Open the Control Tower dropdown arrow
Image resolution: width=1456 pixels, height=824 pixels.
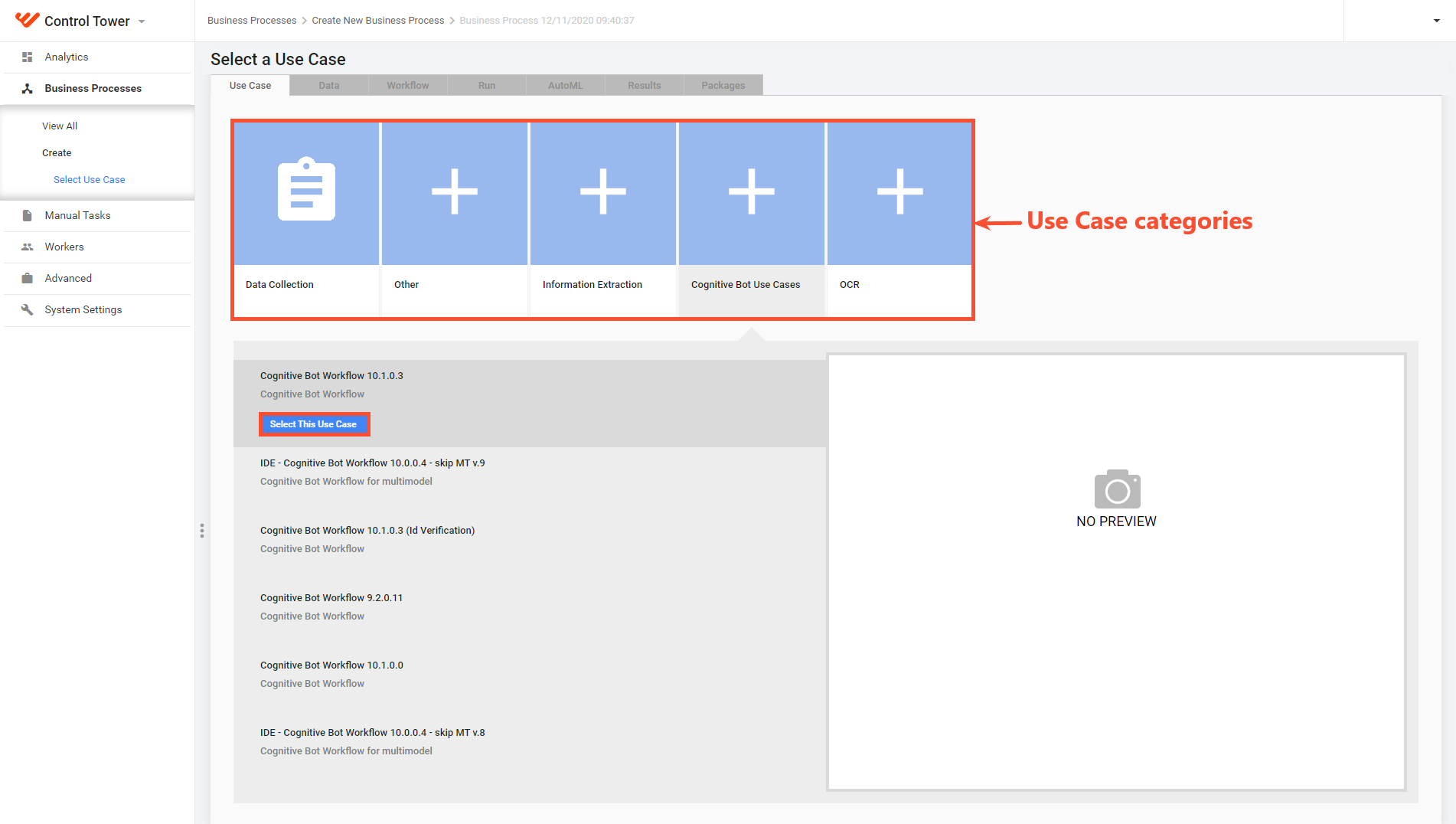[x=142, y=21]
